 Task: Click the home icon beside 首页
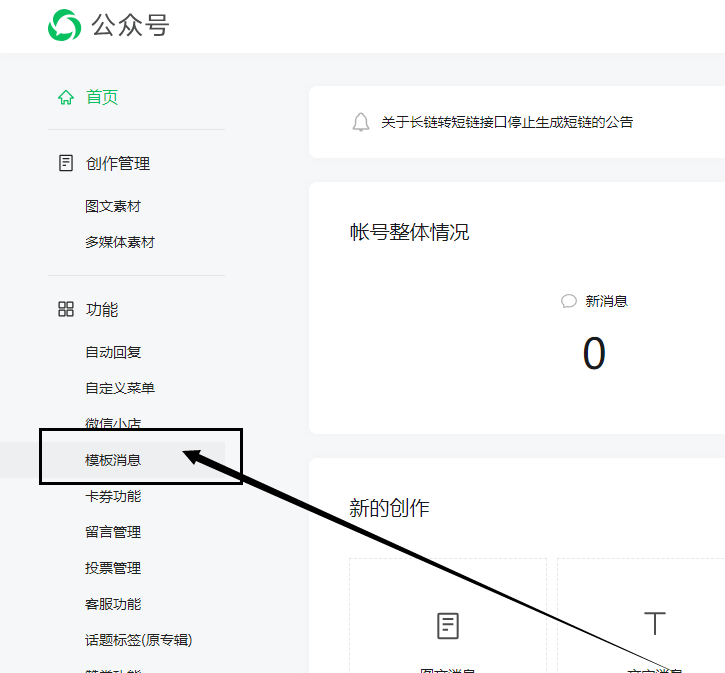66,98
